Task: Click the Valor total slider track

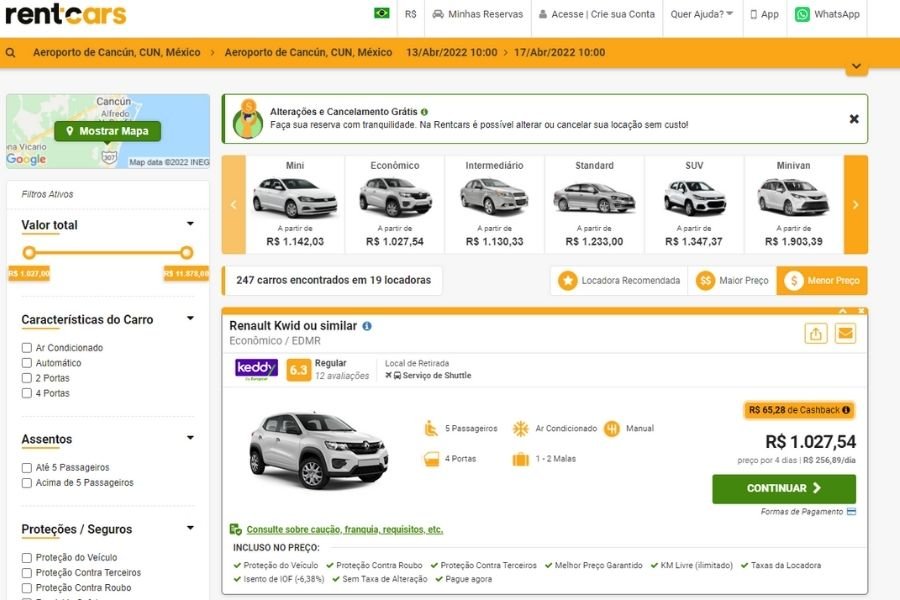Action: point(107,253)
